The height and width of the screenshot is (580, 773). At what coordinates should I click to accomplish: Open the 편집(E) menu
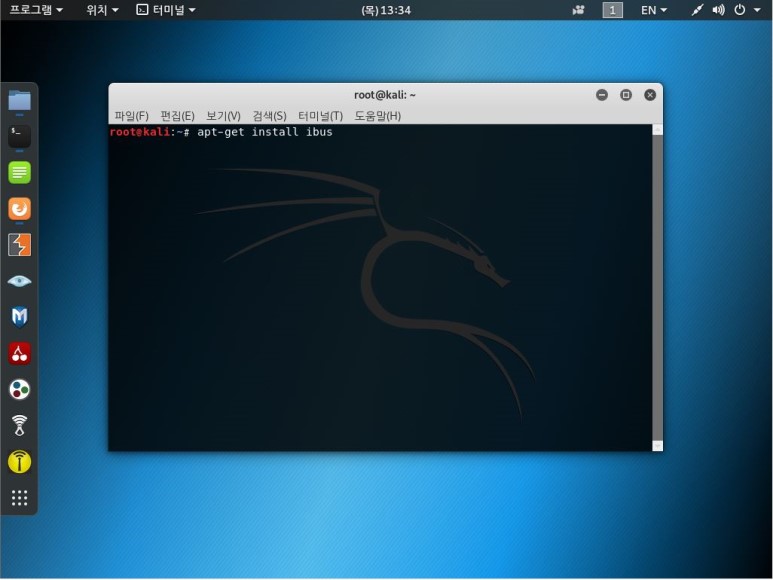tap(177, 116)
